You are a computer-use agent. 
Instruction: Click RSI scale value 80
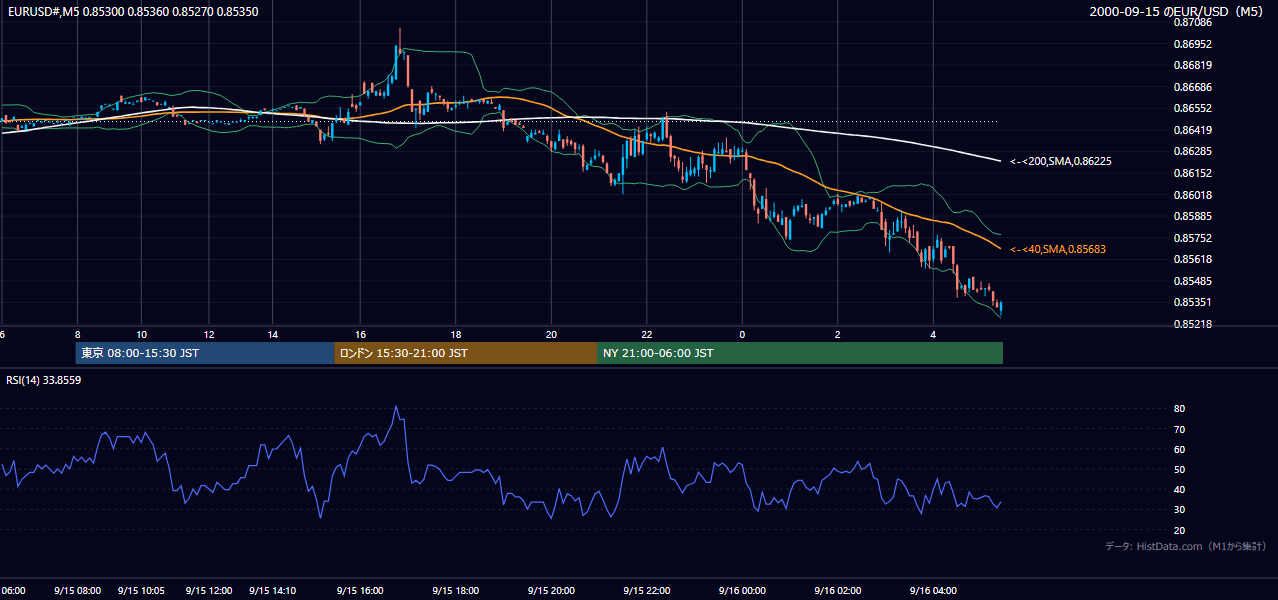tap(1179, 409)
